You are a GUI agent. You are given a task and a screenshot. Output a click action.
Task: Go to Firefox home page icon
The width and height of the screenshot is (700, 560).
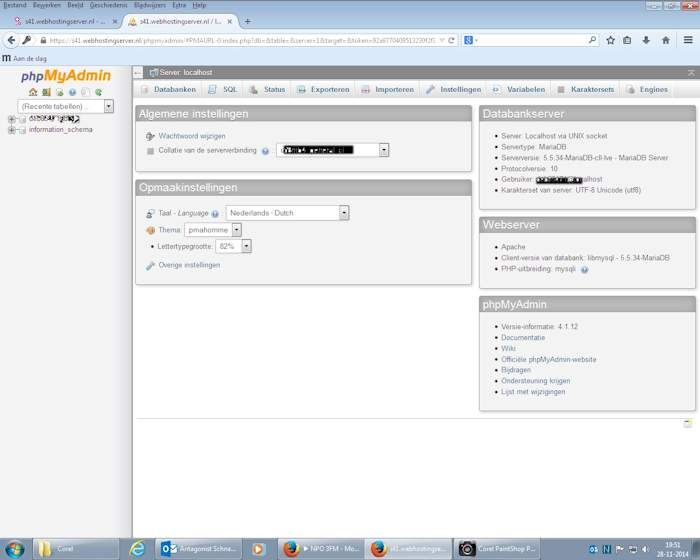pyautogui.click(x=666, y=40)
